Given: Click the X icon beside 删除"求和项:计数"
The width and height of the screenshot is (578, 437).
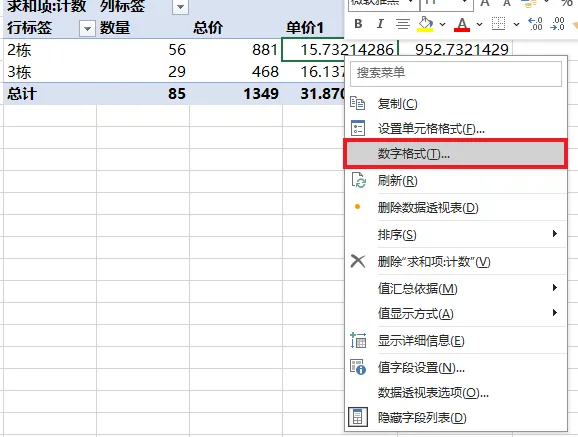Looking at the screenshot, I should coord(358,261).
